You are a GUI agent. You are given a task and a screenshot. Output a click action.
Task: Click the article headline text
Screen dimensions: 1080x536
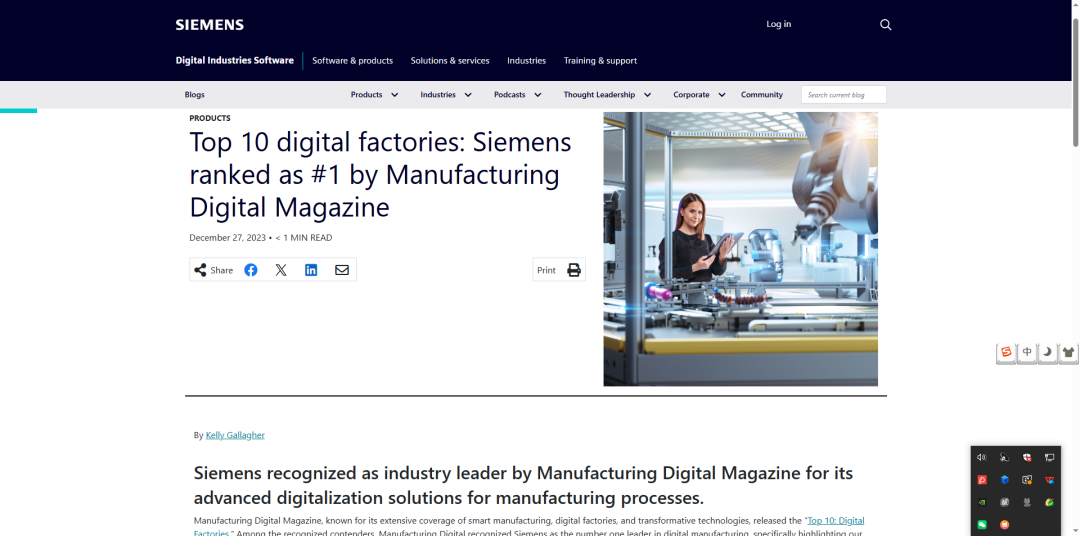coord(380,174)
